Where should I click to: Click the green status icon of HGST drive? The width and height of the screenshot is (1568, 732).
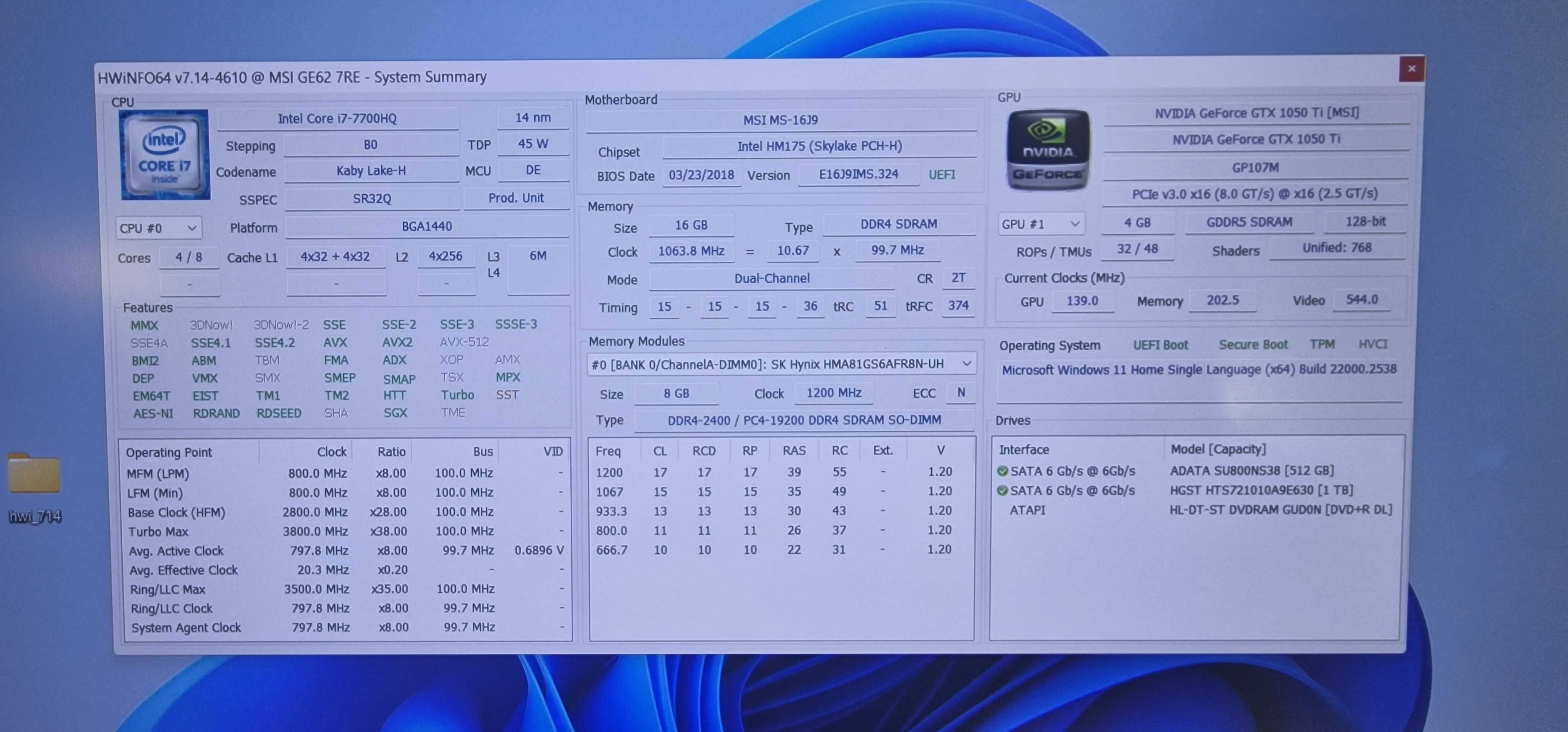click(x=1002, y=491)
